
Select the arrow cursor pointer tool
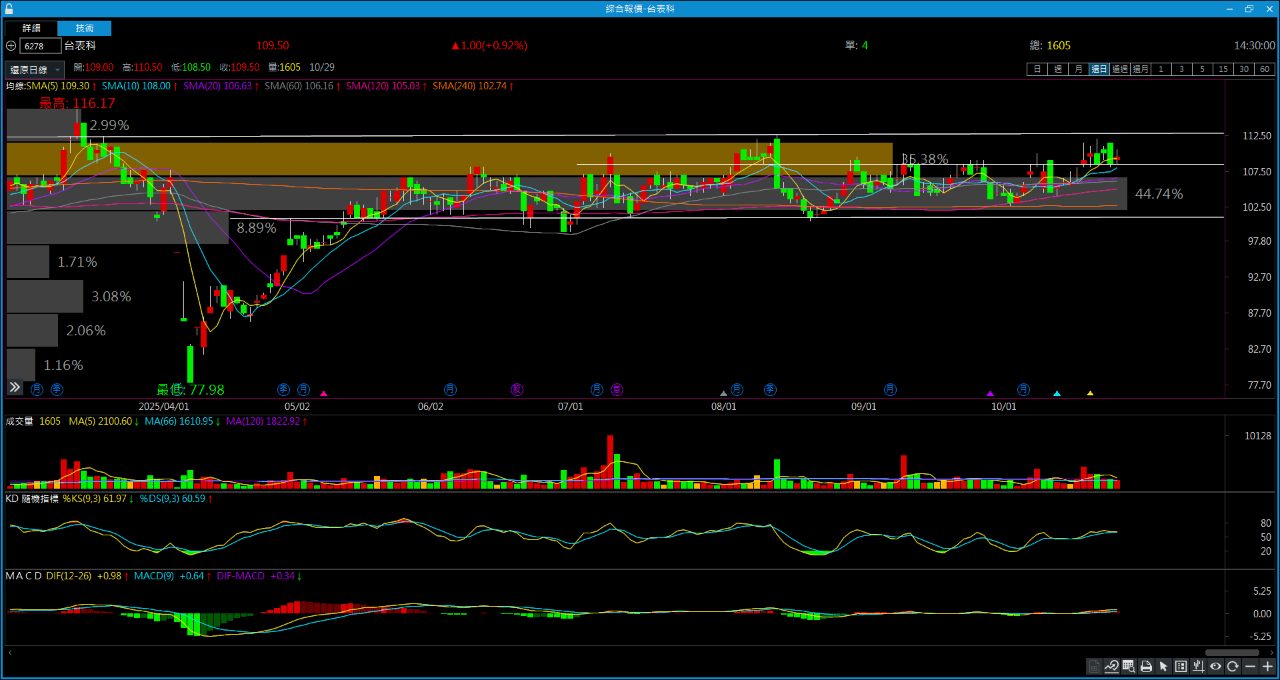(1163, 667)
